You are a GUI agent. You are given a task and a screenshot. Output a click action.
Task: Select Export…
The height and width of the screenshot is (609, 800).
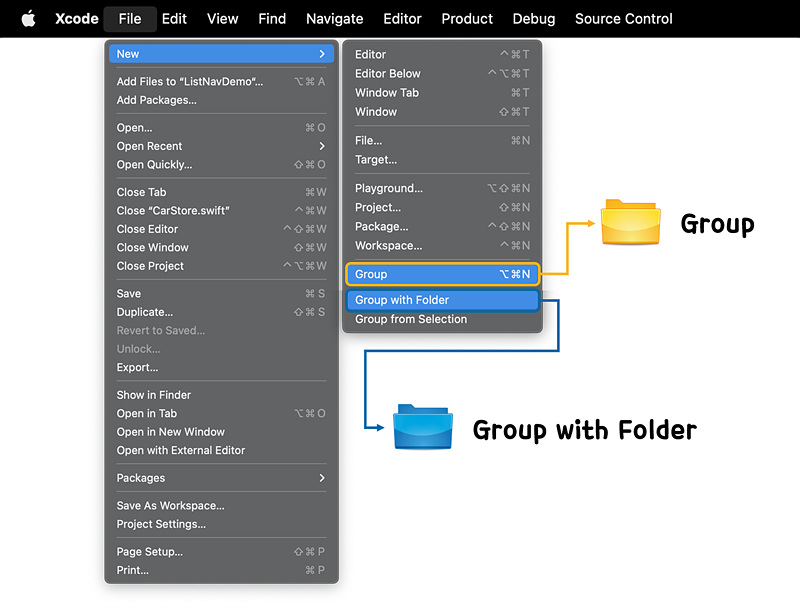coord(221,367)
